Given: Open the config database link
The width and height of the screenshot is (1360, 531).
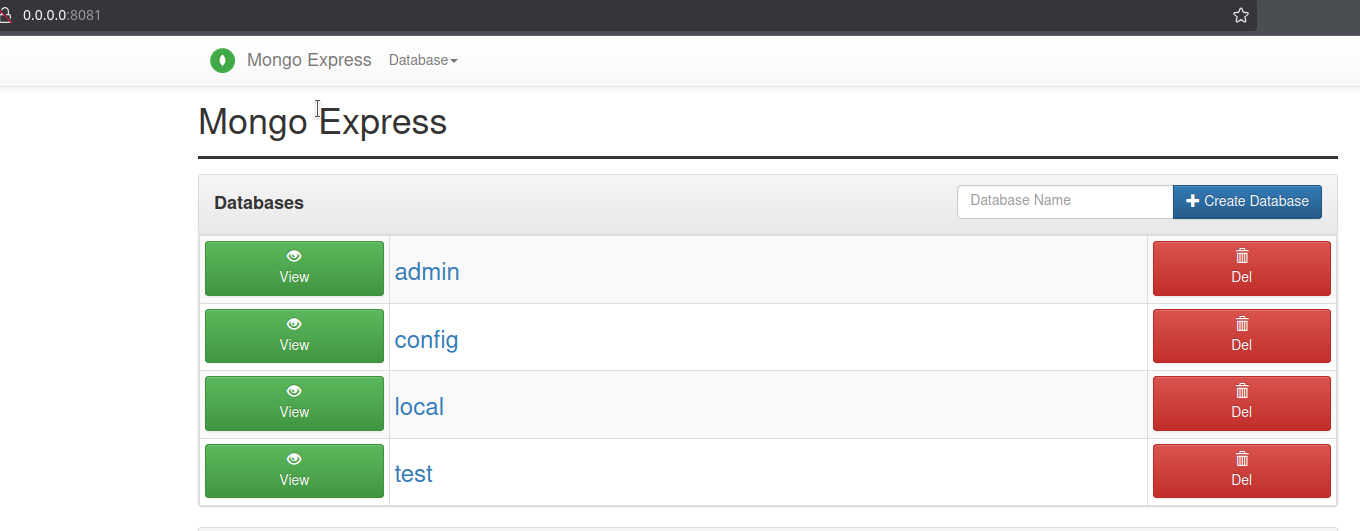Looking at the screenshot, I should point(426,339).
